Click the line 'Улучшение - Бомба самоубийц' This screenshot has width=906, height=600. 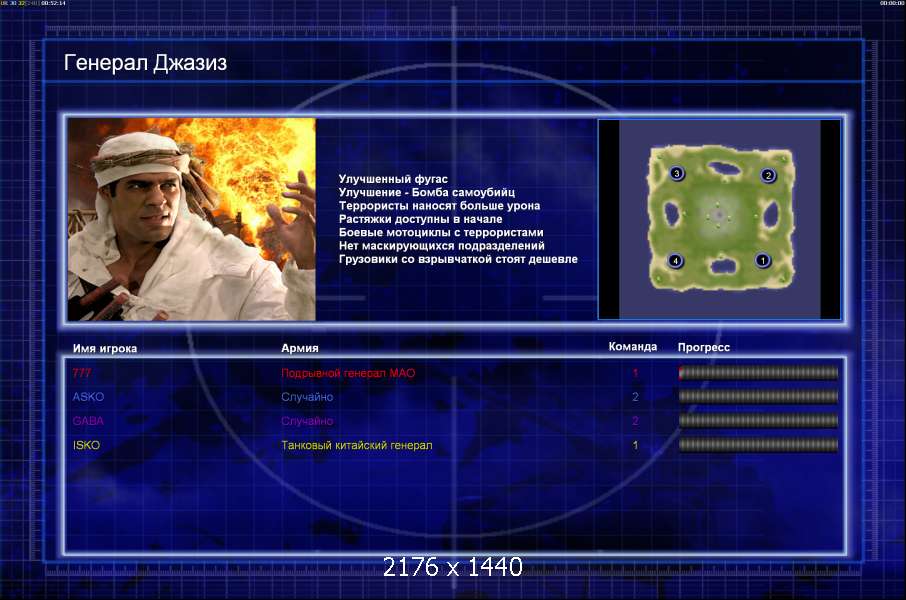[x=426, y=192]
